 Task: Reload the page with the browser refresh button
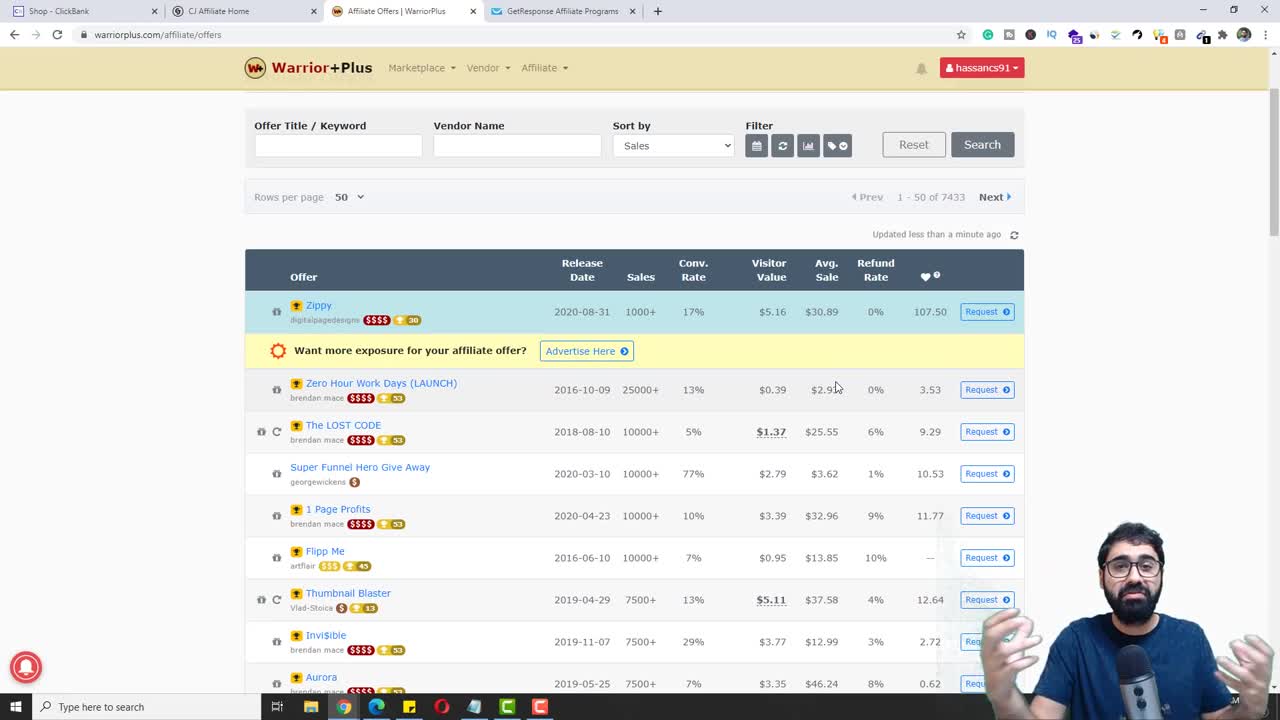(x=57, y=35)
